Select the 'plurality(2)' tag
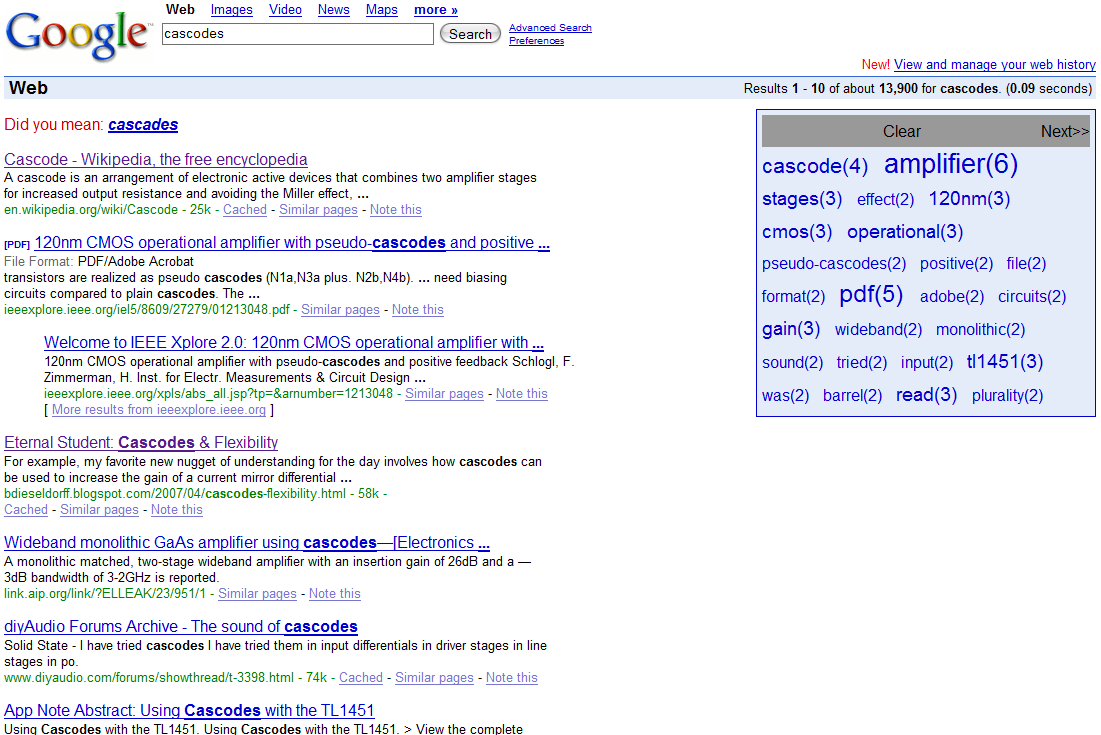 pyautogui.click(x=1008, y=396)
